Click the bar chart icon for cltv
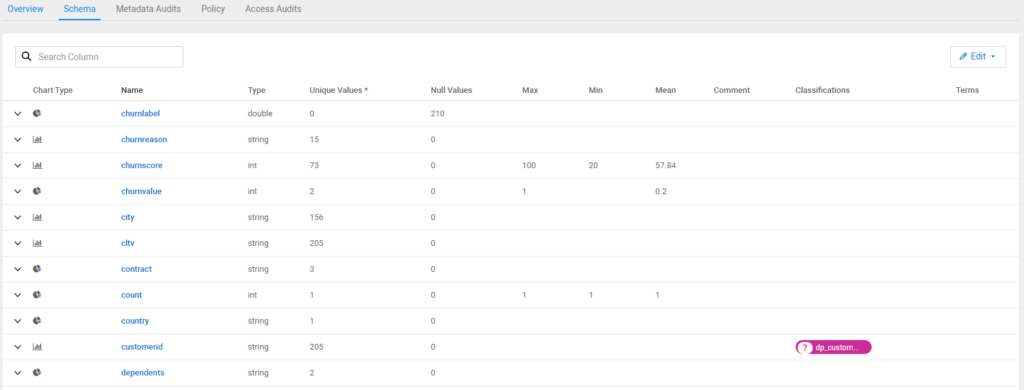This screenshot has width=1024, height=390. tap(37, 243)
